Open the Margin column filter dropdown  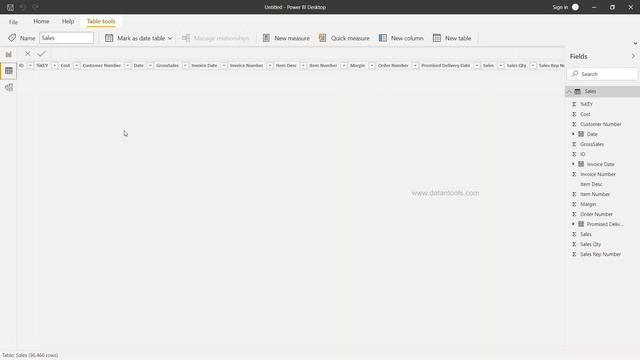click(x=372, y=66)
